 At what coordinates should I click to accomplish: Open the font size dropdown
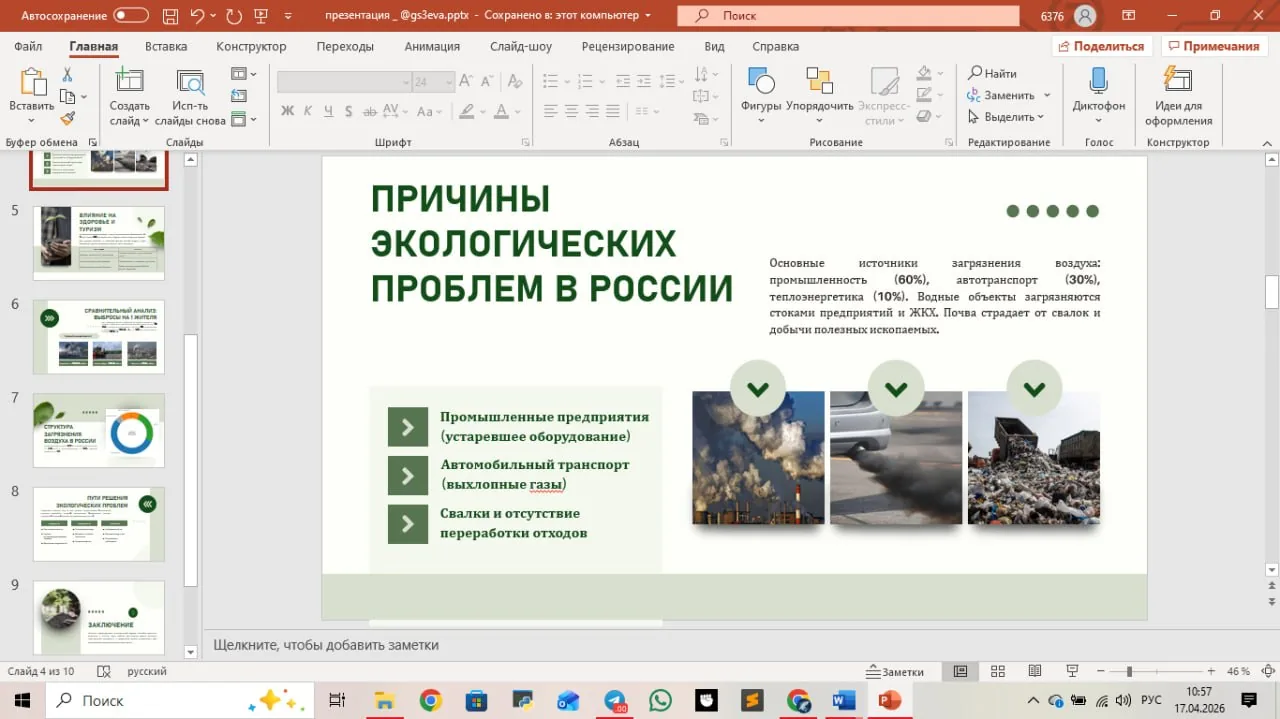[448, 82]
